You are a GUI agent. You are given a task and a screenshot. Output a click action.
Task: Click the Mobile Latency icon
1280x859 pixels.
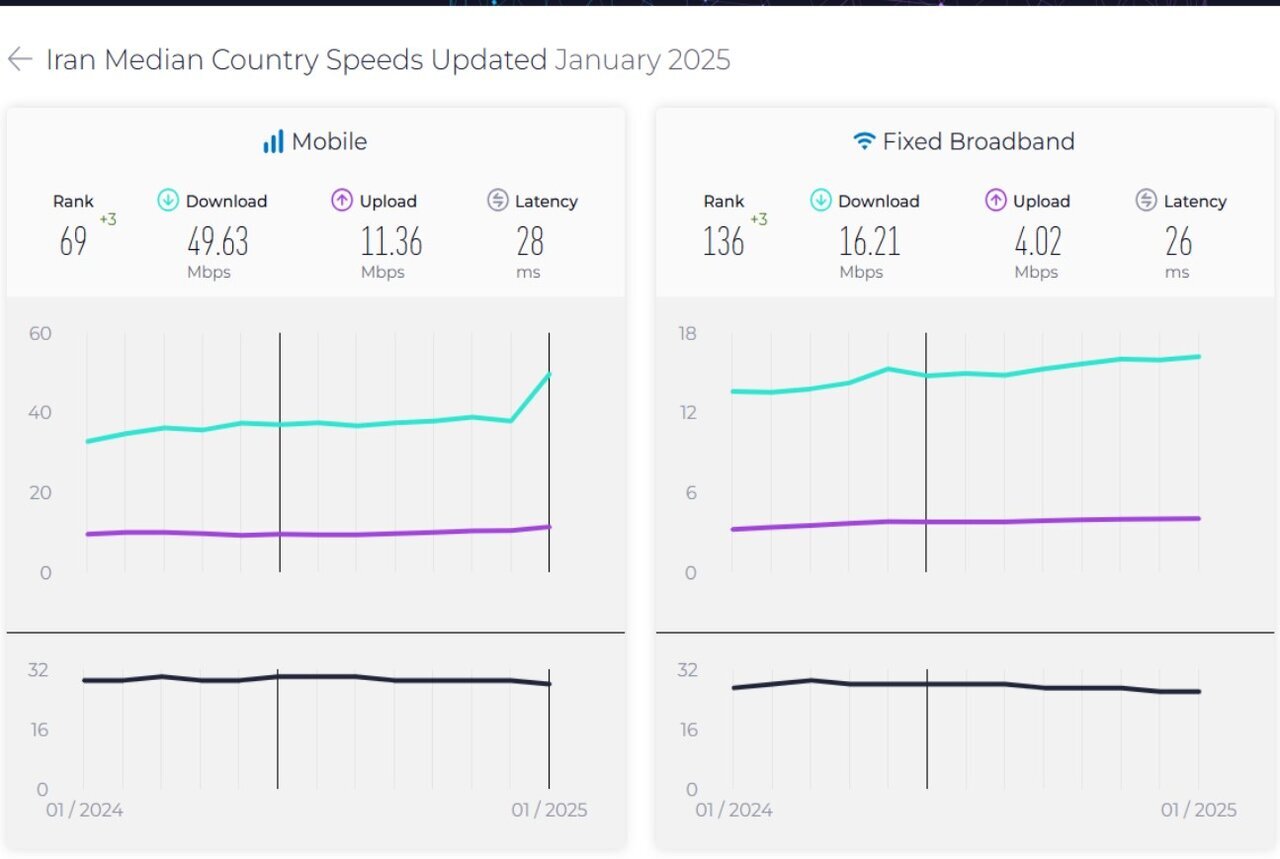click(498, 201)
